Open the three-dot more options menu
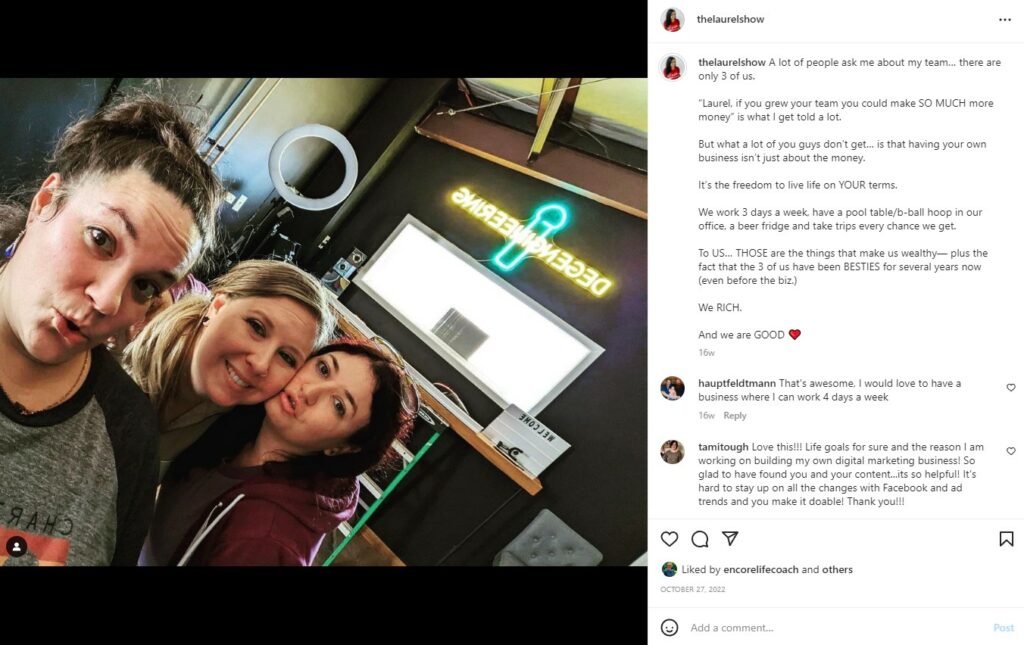 pos(1005,20)
